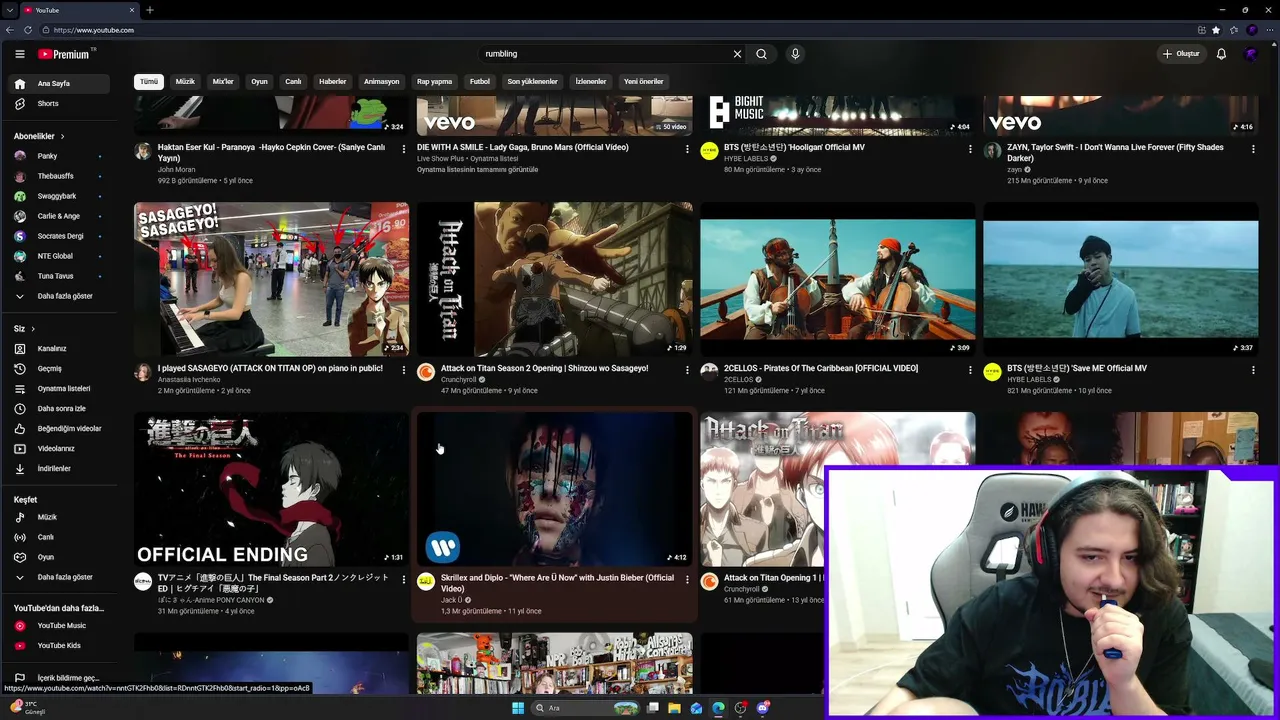Select the Animasyon filter chip
Image resolution: width=1280 pixels, height=720 pixels.
(x=381, y=82)
